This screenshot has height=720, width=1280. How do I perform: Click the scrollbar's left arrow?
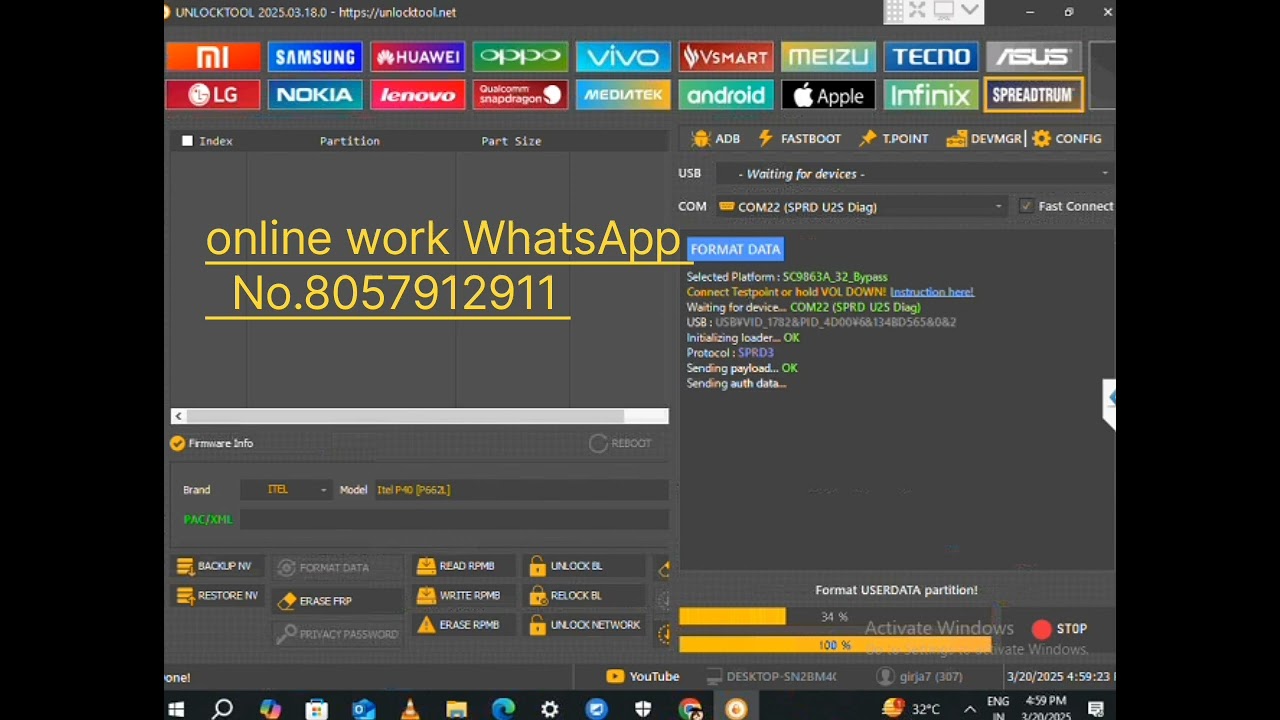[178, 416]
